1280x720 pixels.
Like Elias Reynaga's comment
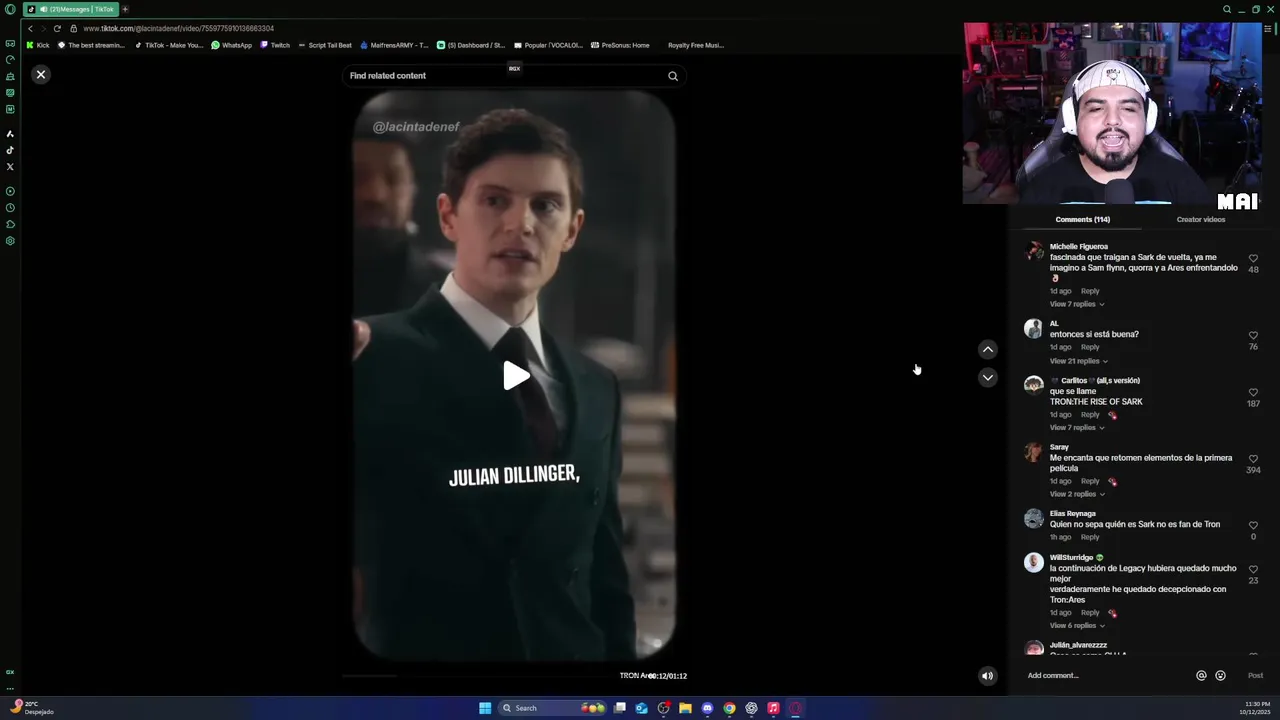[1253, 526]
